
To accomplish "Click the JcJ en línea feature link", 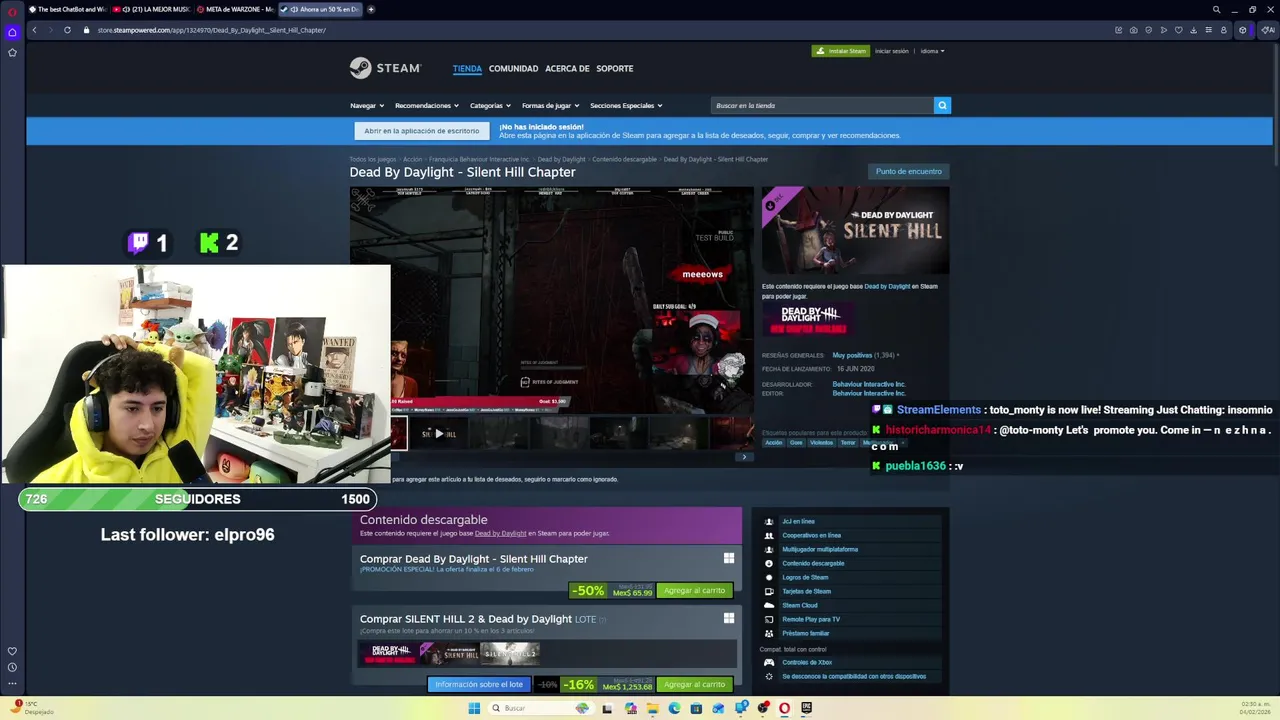I will pyautogui.click(x=798, y=521).
